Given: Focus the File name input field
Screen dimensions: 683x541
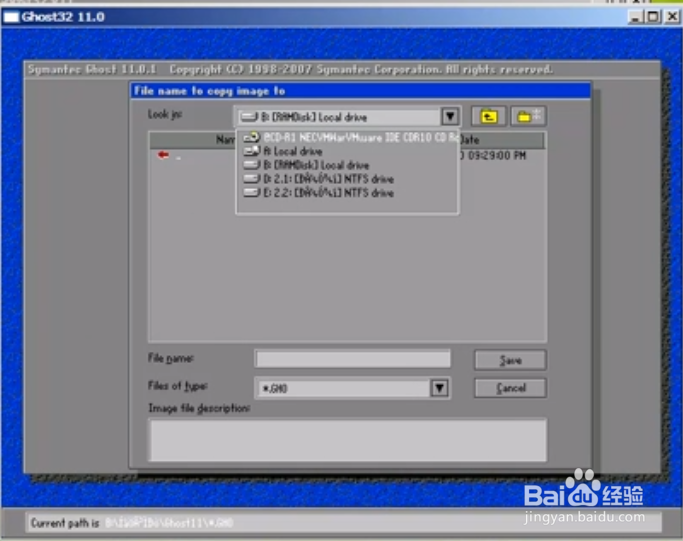Looking at the screenshot, I should tap(353, 359).
